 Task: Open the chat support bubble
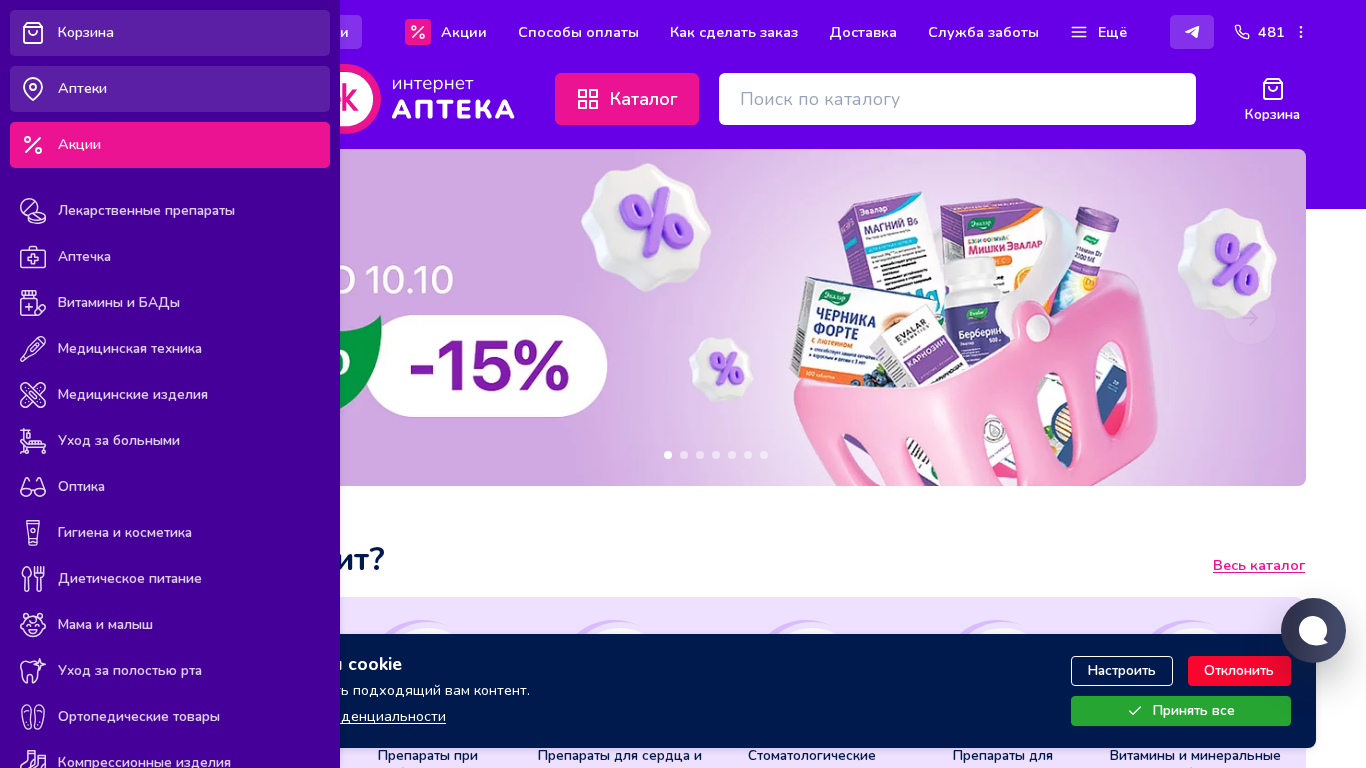pos(1313,630)
